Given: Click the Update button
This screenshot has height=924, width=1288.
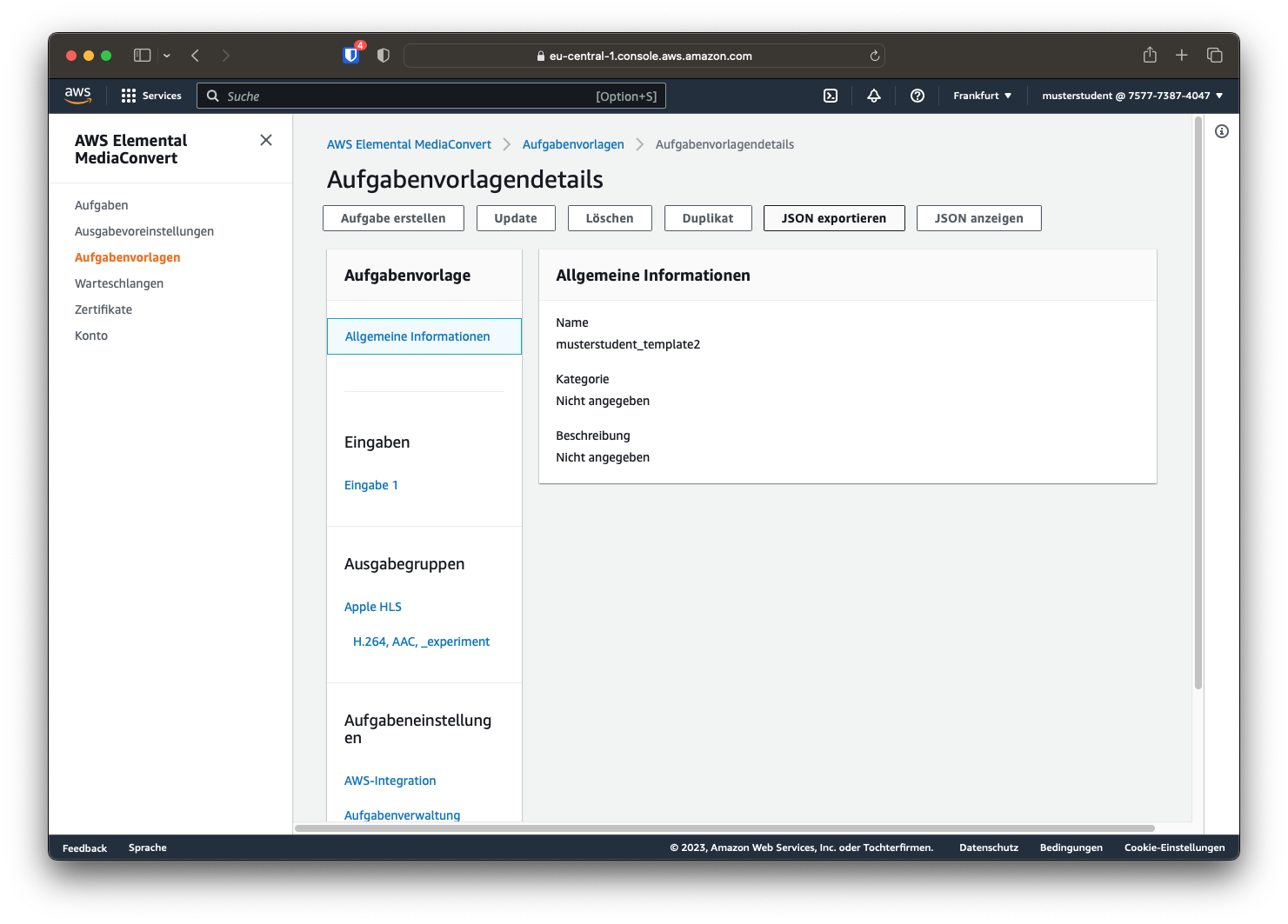Looking at the screenshot, I should click(516, 218).
